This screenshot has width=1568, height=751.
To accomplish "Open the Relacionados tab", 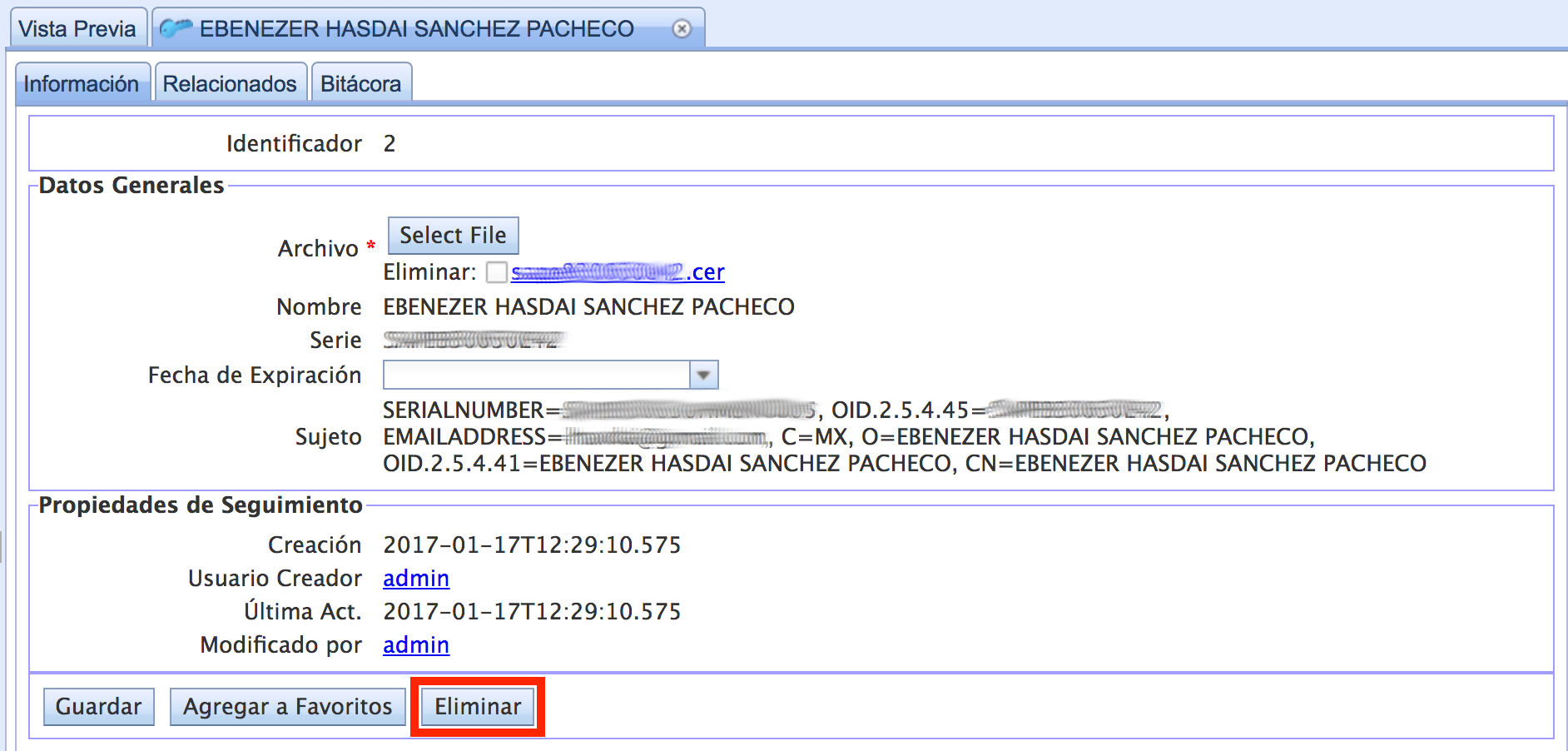I will (230, 83).
